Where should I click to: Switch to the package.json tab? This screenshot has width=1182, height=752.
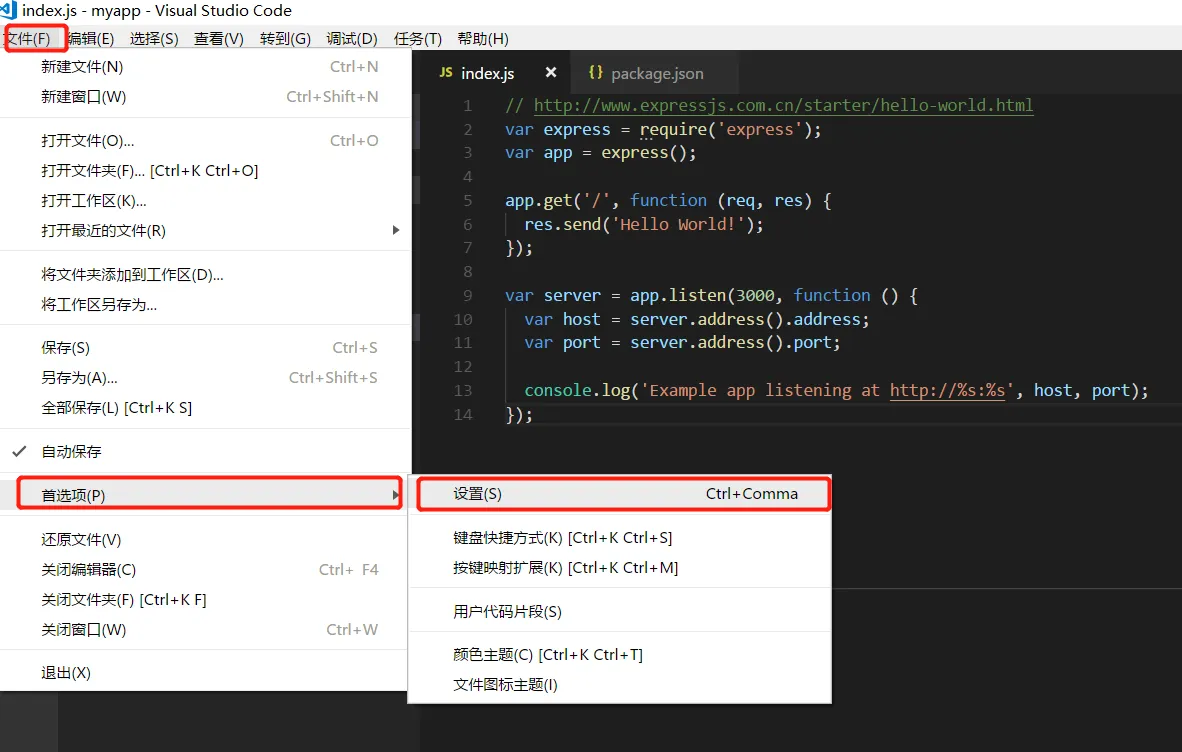point(654,73)
